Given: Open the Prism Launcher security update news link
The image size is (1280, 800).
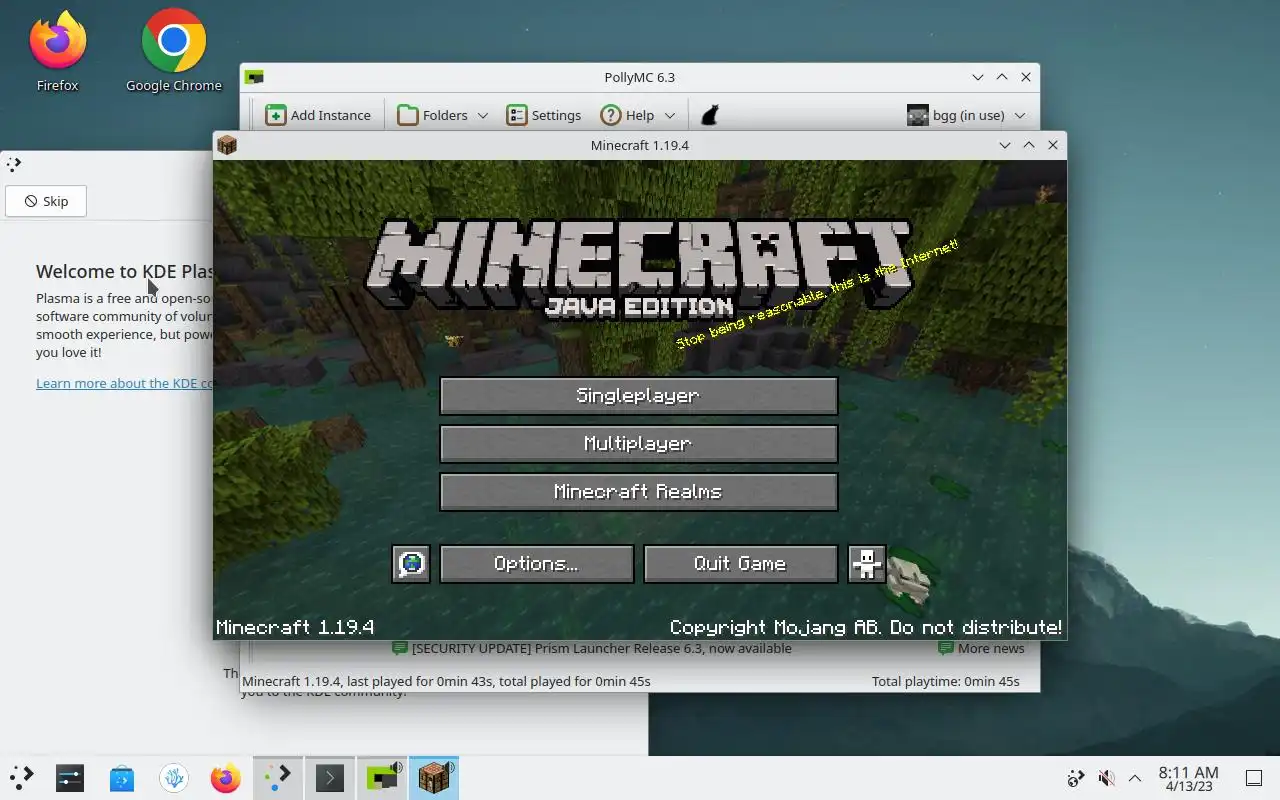Looking at the screenshot, I should pyautogui.click(x=592, y=648).
